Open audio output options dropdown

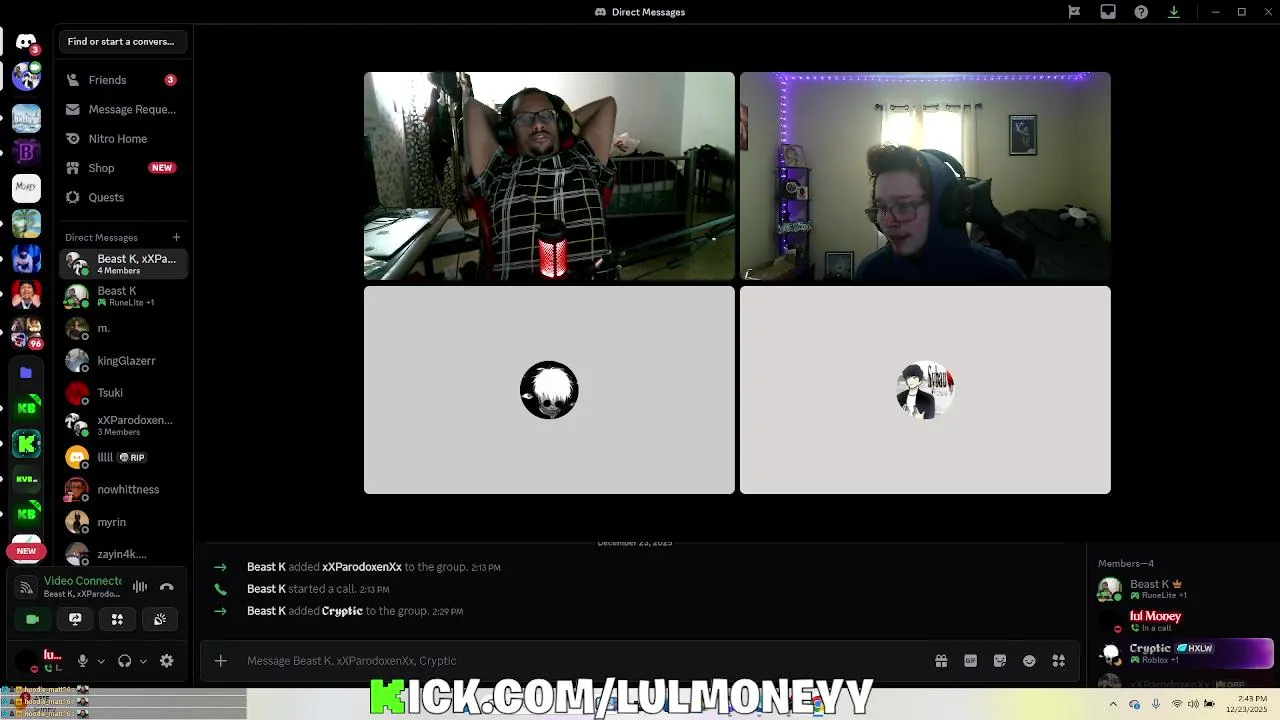point(143,661)
